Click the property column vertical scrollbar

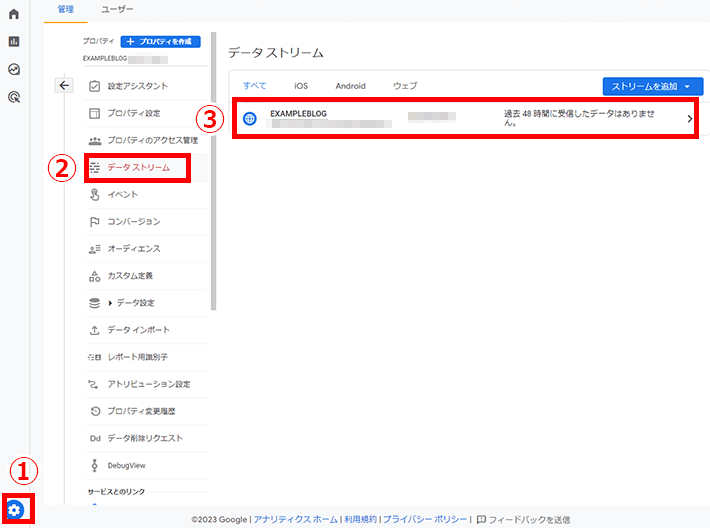tap(213, 171)
